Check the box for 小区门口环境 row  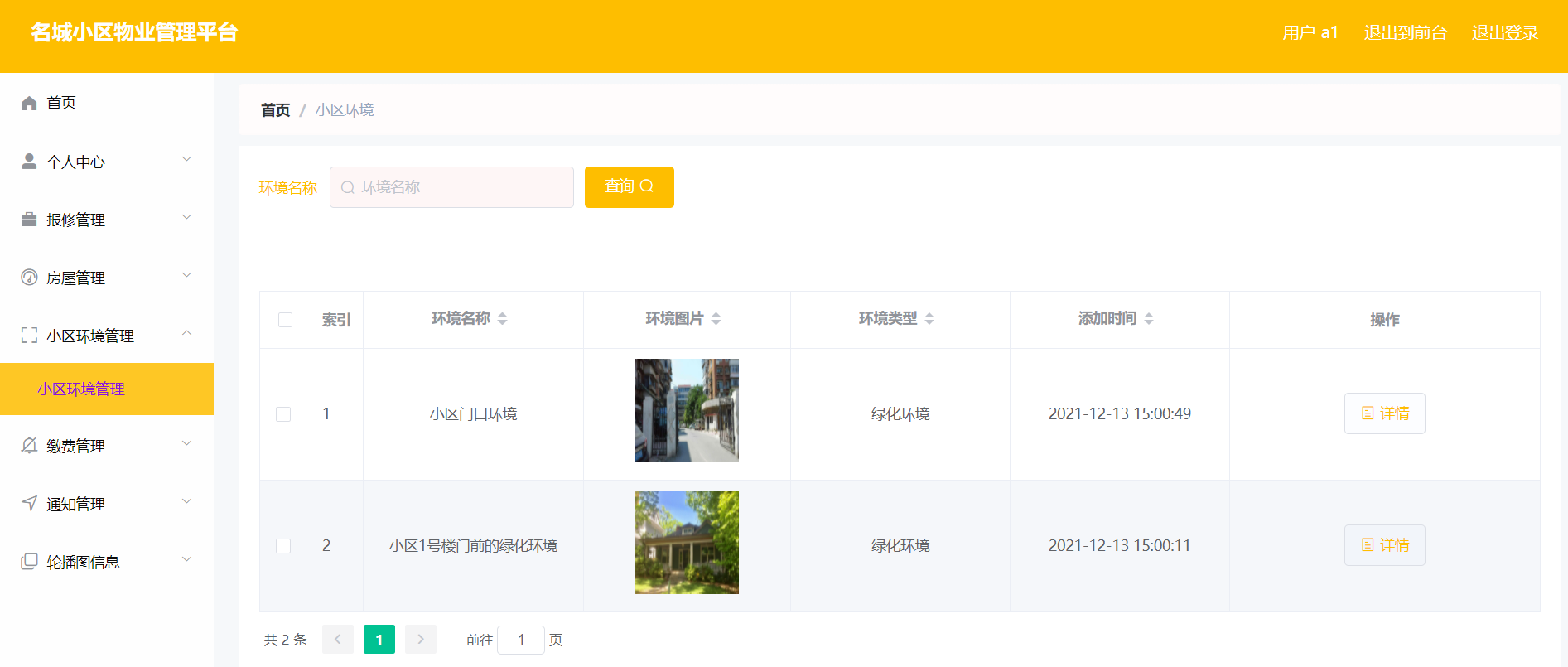coord(283,413)
